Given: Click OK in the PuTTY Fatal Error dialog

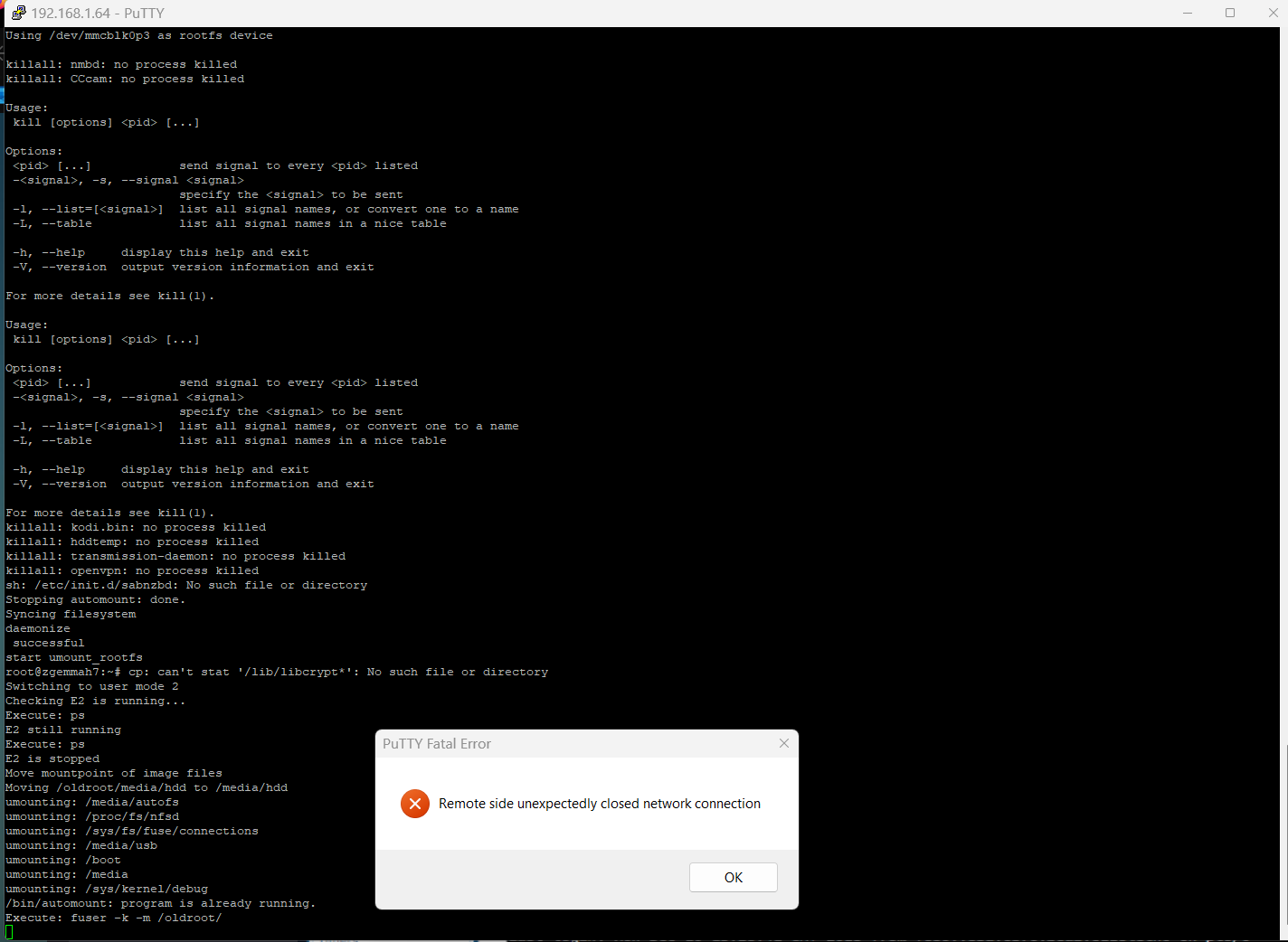Looking at the screenshot, I should coord(733,877).
